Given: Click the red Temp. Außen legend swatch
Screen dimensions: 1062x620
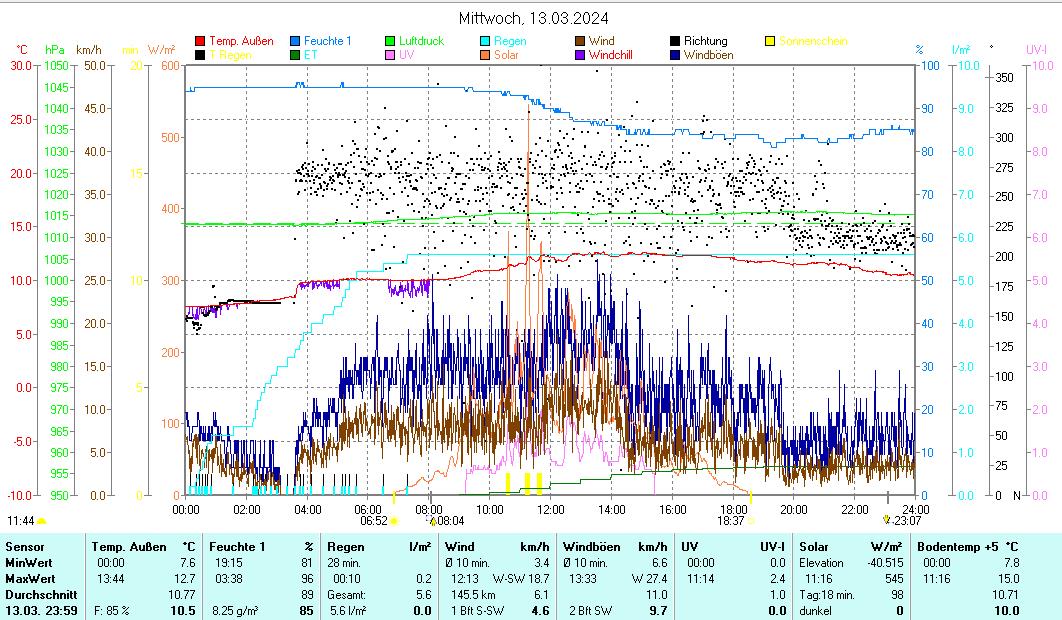Looking at the screenshot, I should point(200,41).
